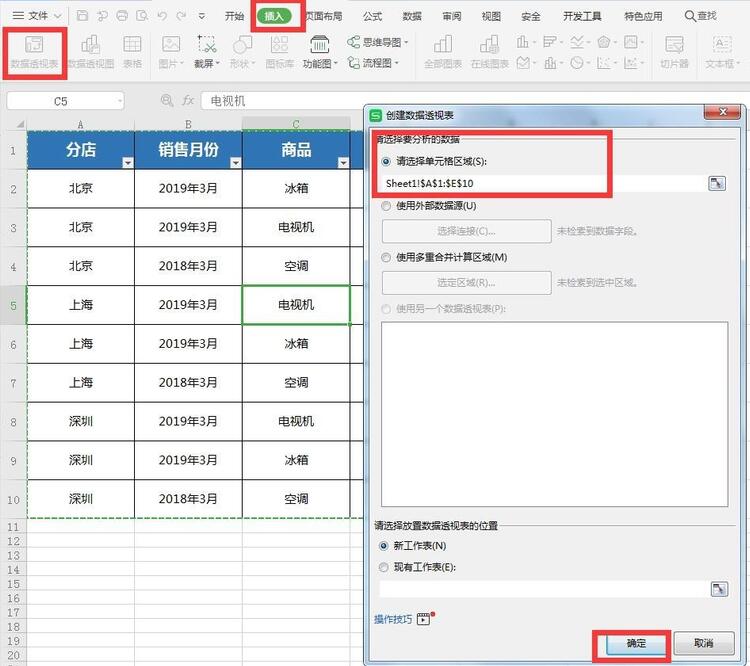750x666 pixels.
Task: Switch to the 插入 tab
Action: pos(274,16)
